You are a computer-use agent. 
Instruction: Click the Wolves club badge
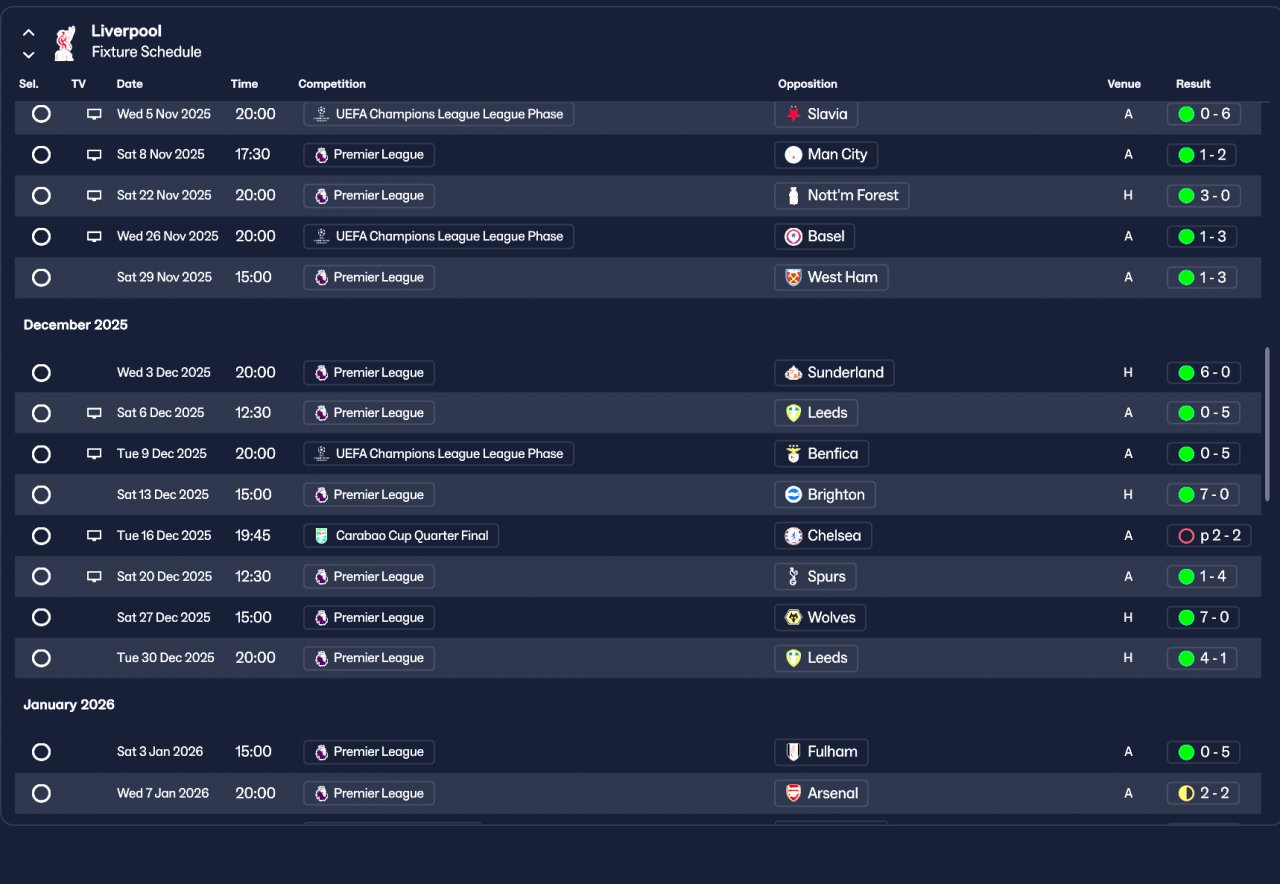(x=793, y=618)
